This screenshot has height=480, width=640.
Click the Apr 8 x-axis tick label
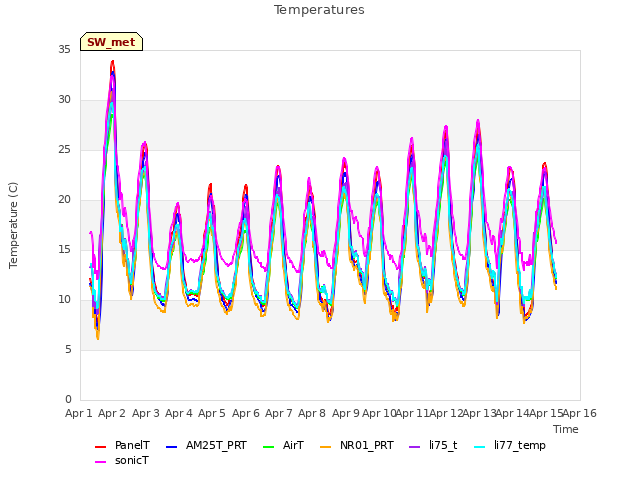pos(312,413)
